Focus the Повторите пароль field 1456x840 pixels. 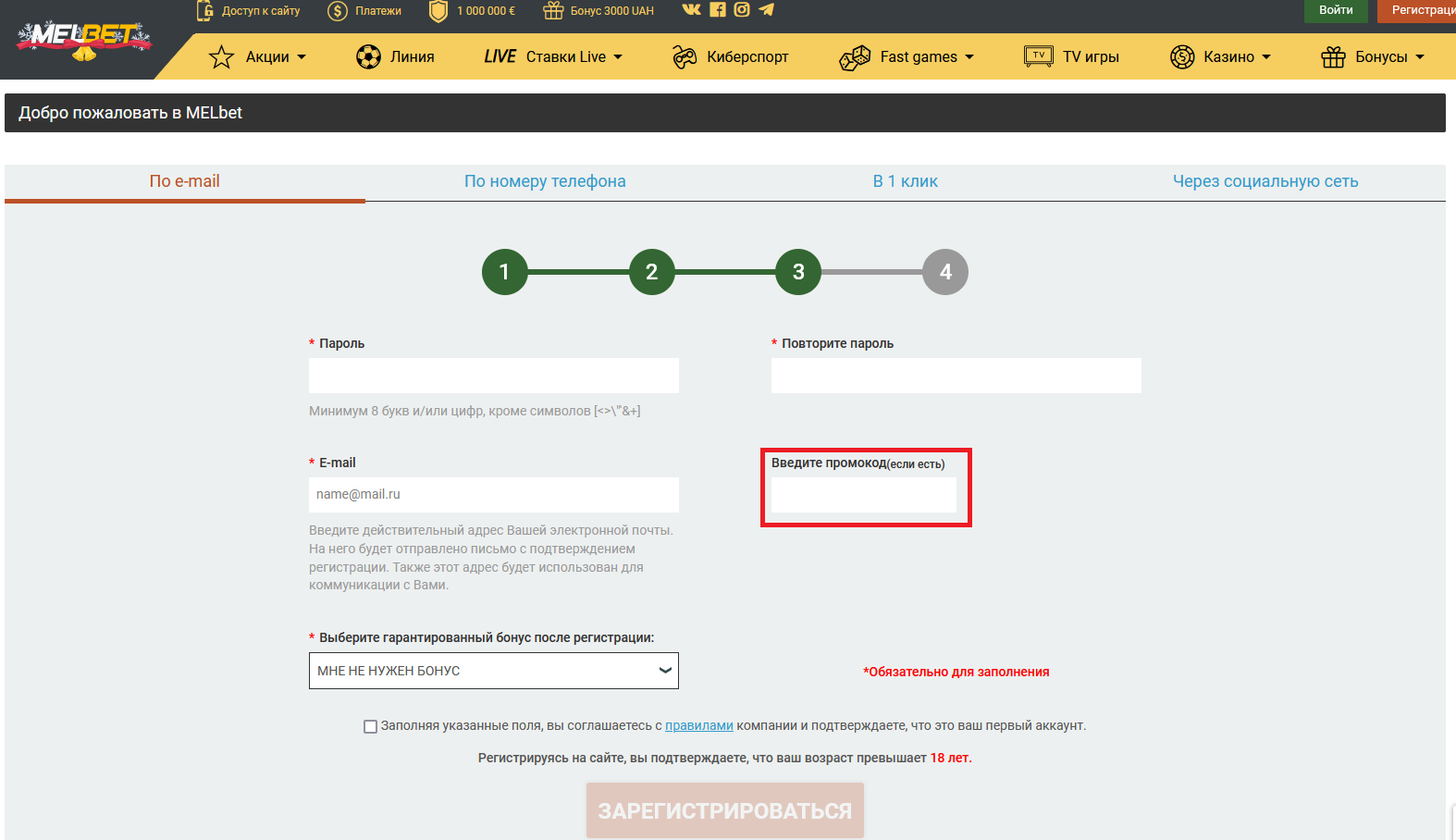click(x=956, y=376)
